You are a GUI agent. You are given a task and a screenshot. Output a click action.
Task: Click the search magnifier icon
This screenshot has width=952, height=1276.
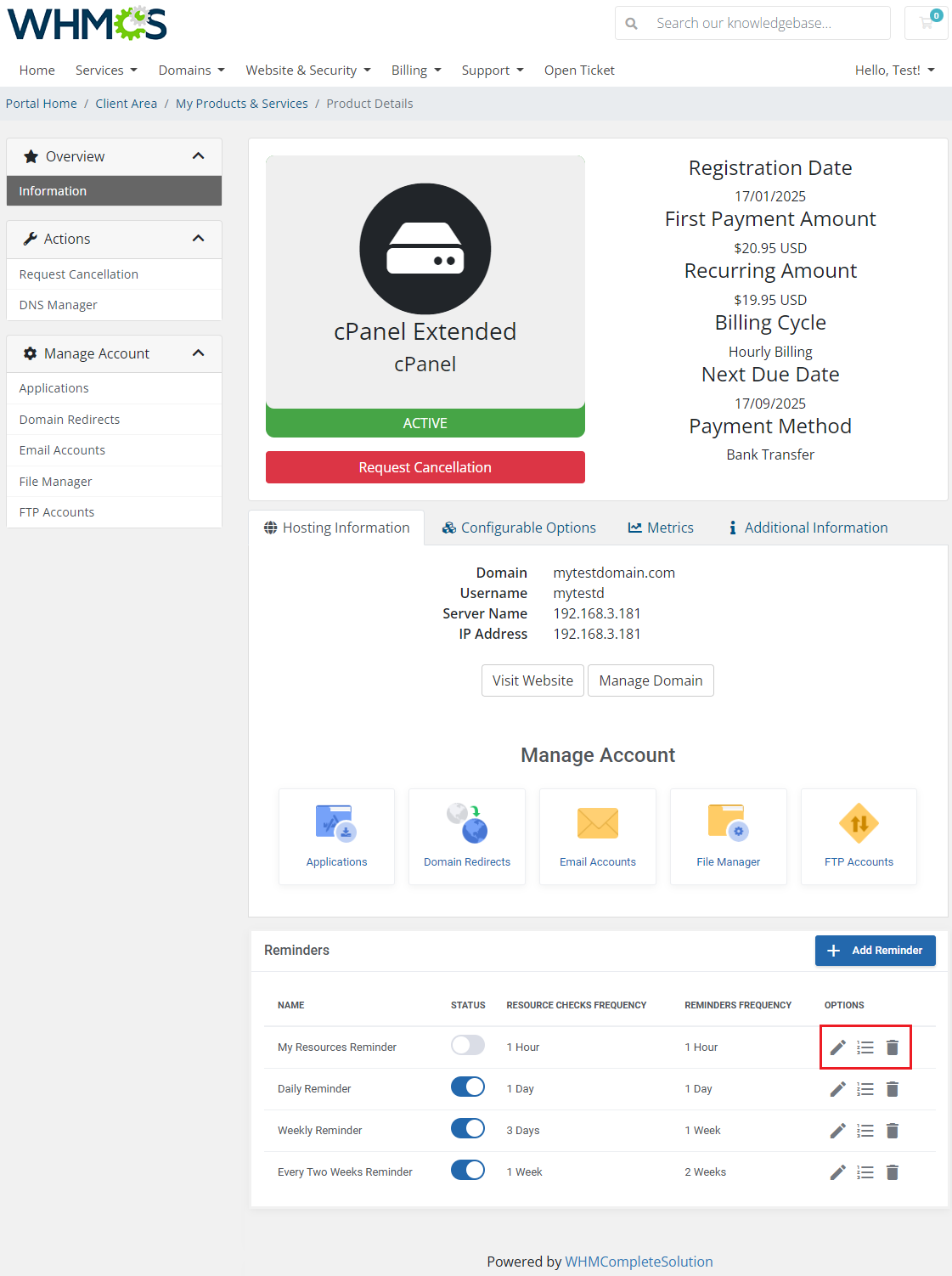click(x=631, y=24)
